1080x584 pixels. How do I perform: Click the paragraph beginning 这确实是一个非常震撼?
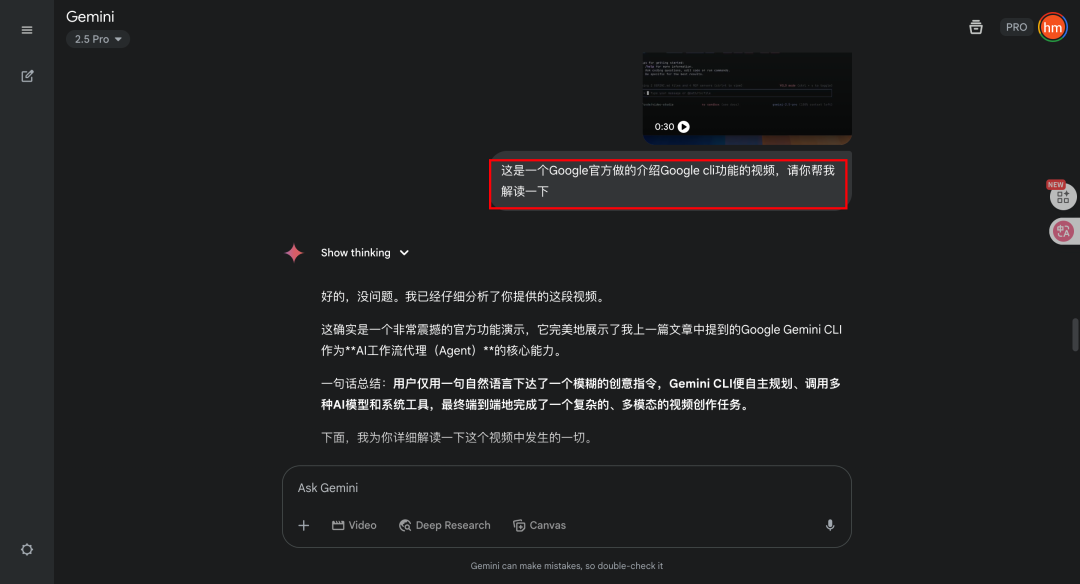(x=581, y=340)
